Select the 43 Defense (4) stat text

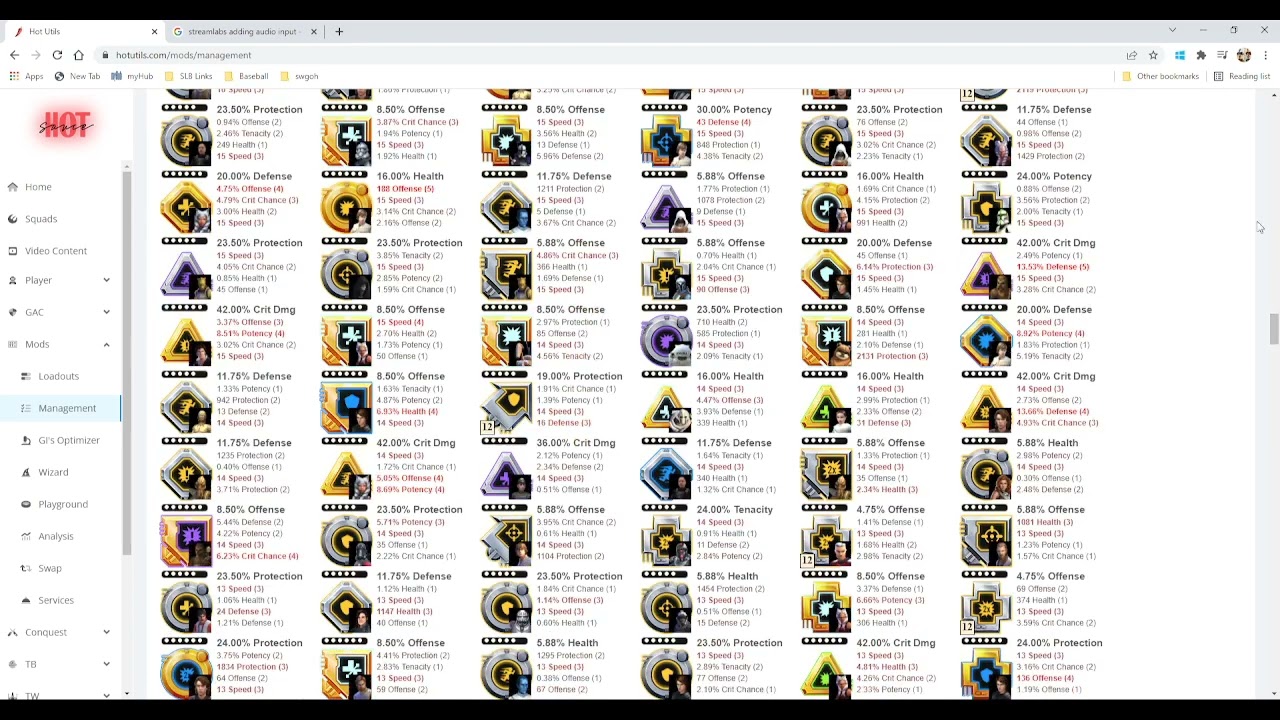pos(723,122)
